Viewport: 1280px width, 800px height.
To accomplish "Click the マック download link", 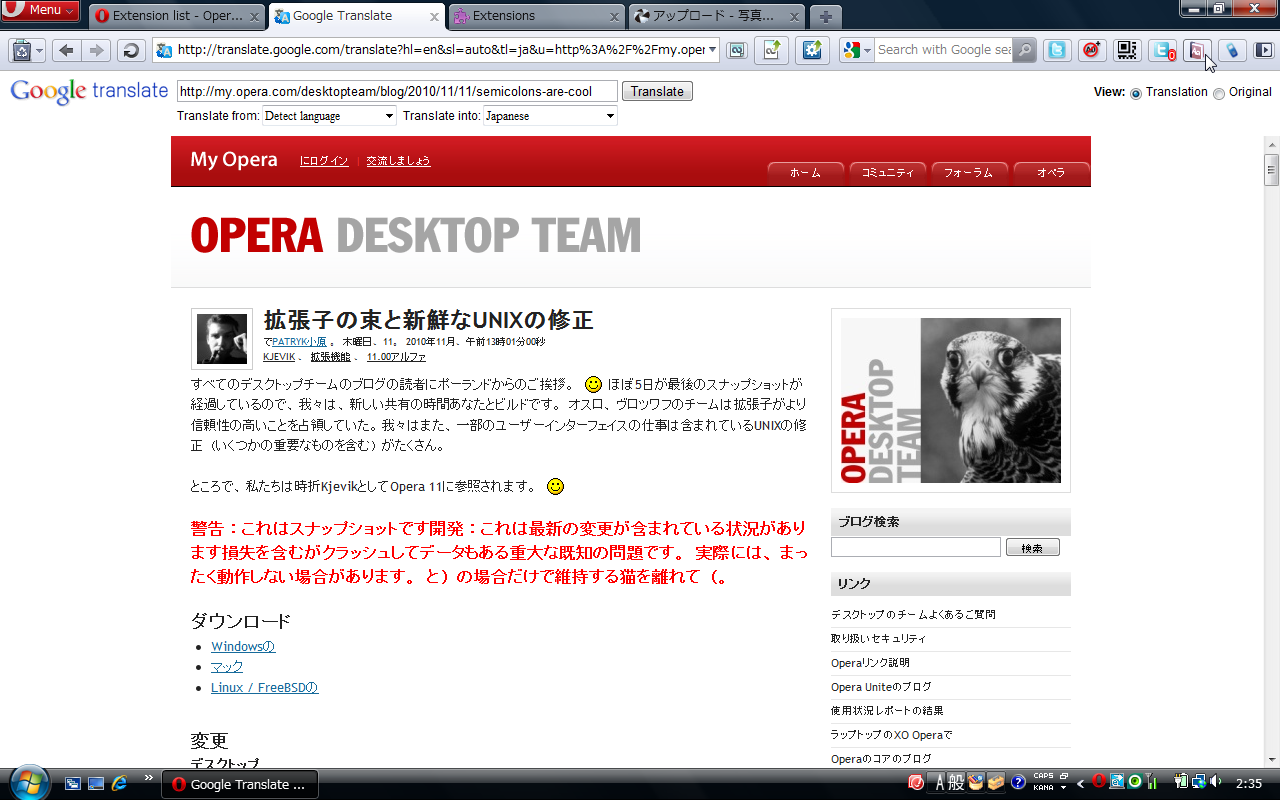I will pyautogui.click(x=227, y=667).
